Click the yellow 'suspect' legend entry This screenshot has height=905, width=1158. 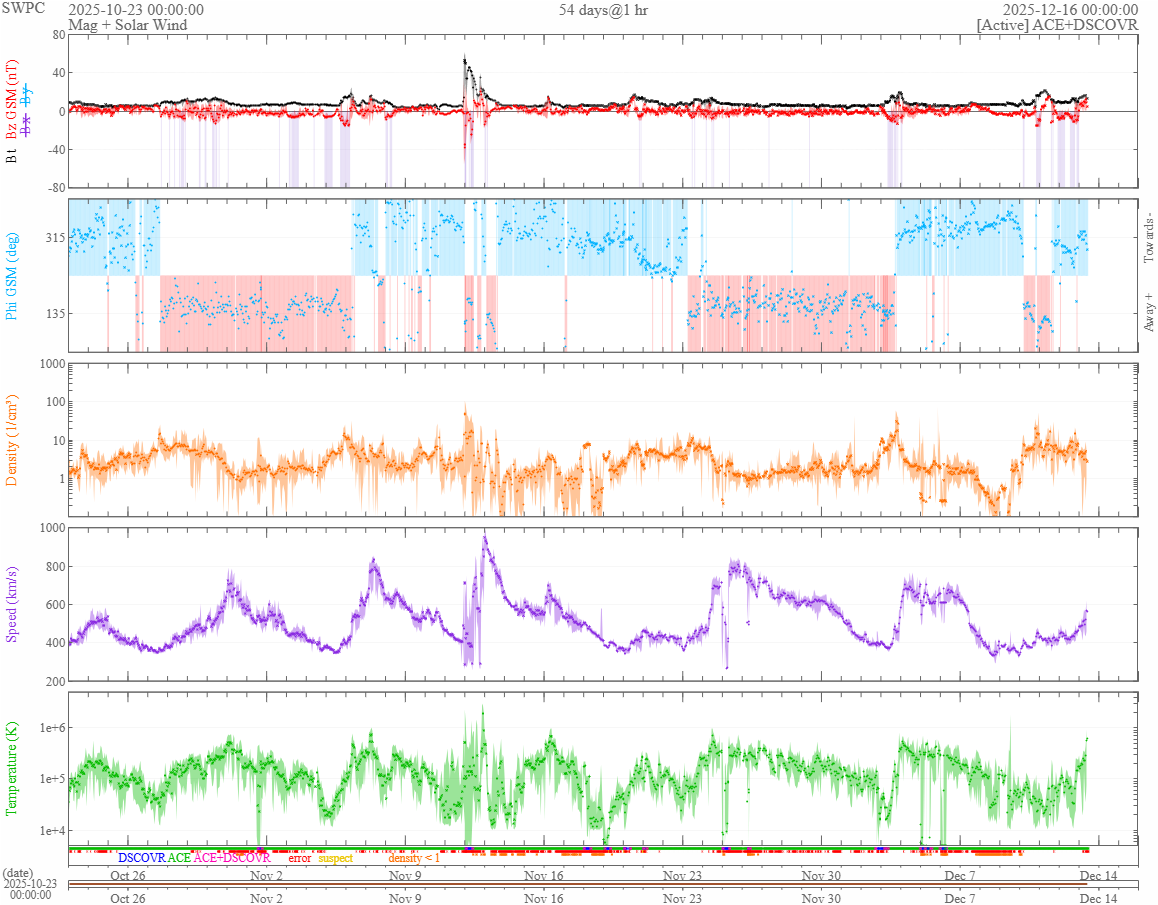336,858
